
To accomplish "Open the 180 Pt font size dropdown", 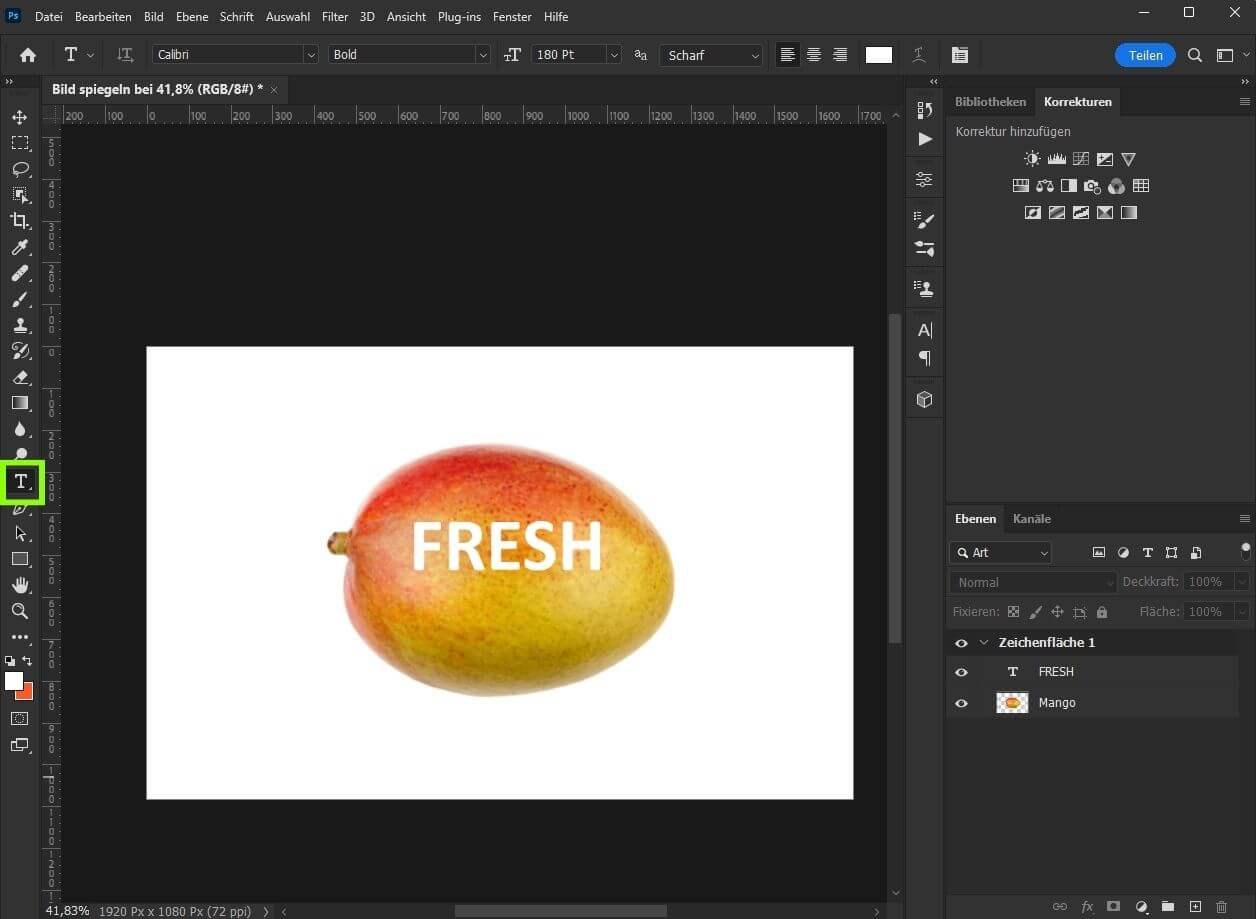I will tap(613, 55).
